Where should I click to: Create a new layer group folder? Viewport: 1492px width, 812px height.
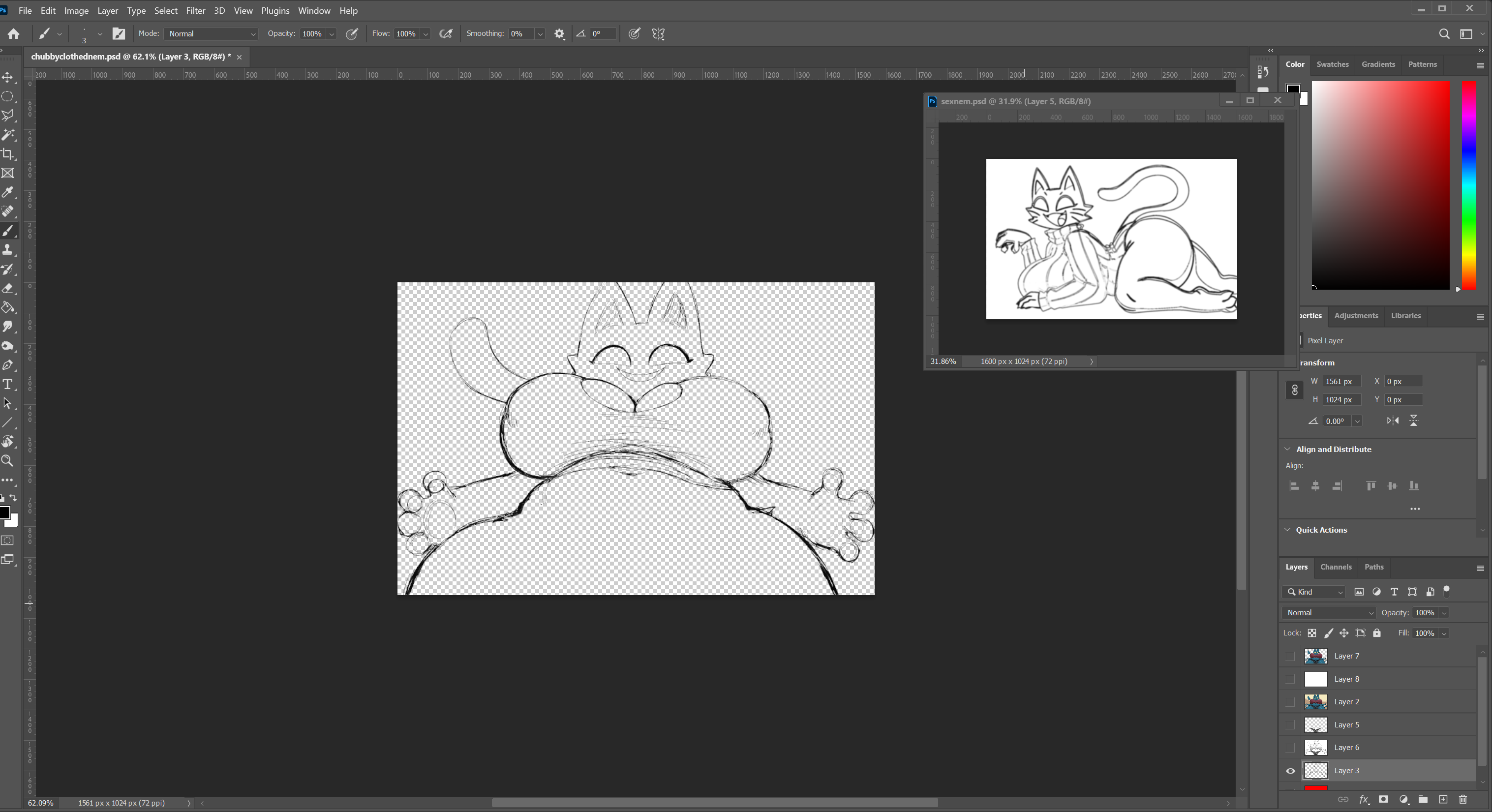pos(1423,800)
